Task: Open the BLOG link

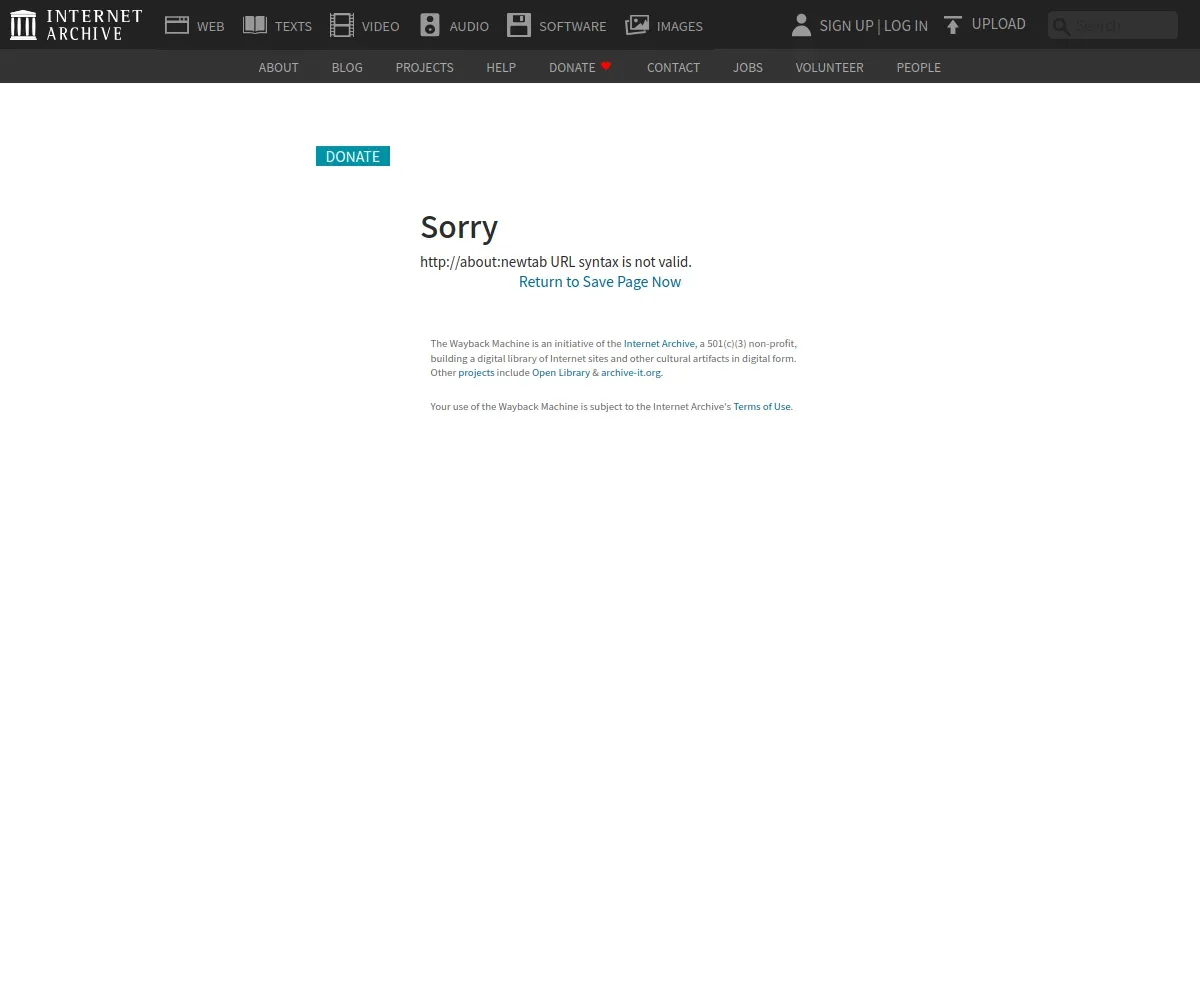Action: [x=347, y=67]
